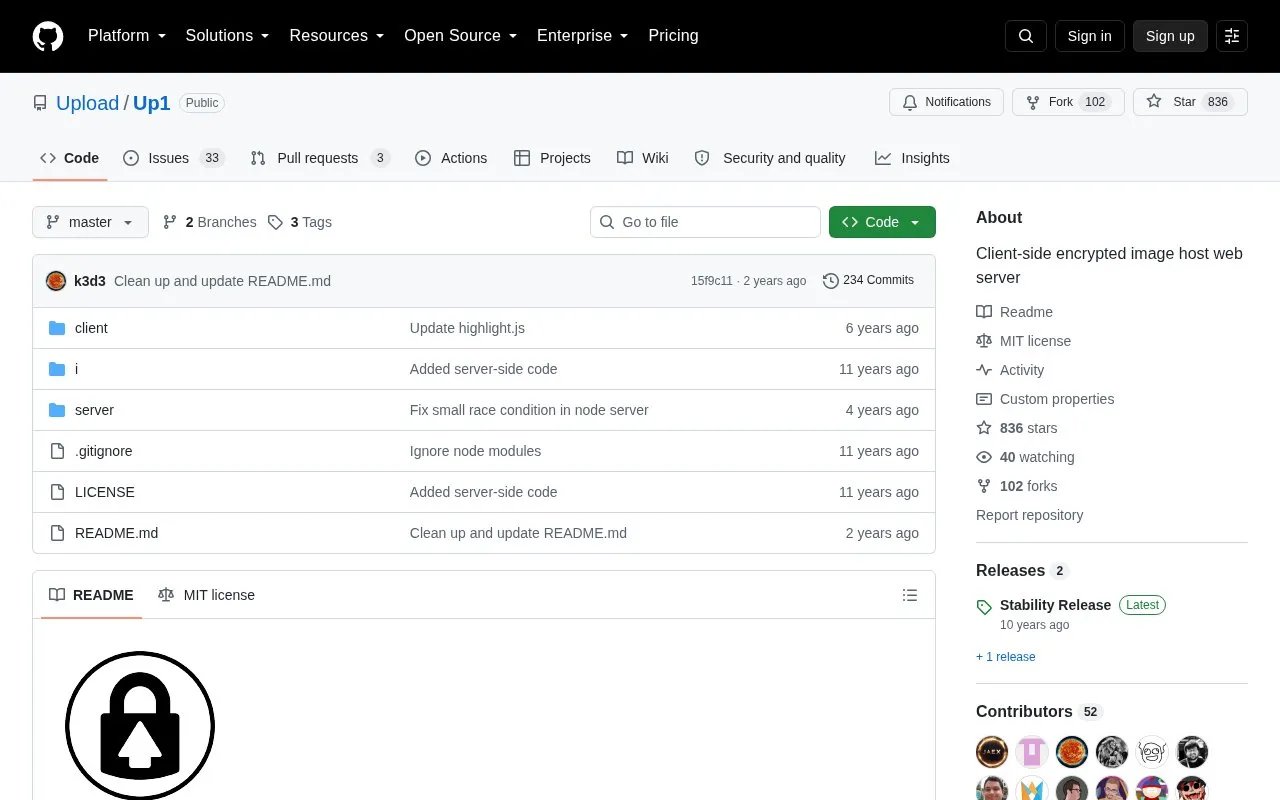Expand the Solutions menu

tap(228, 36)
